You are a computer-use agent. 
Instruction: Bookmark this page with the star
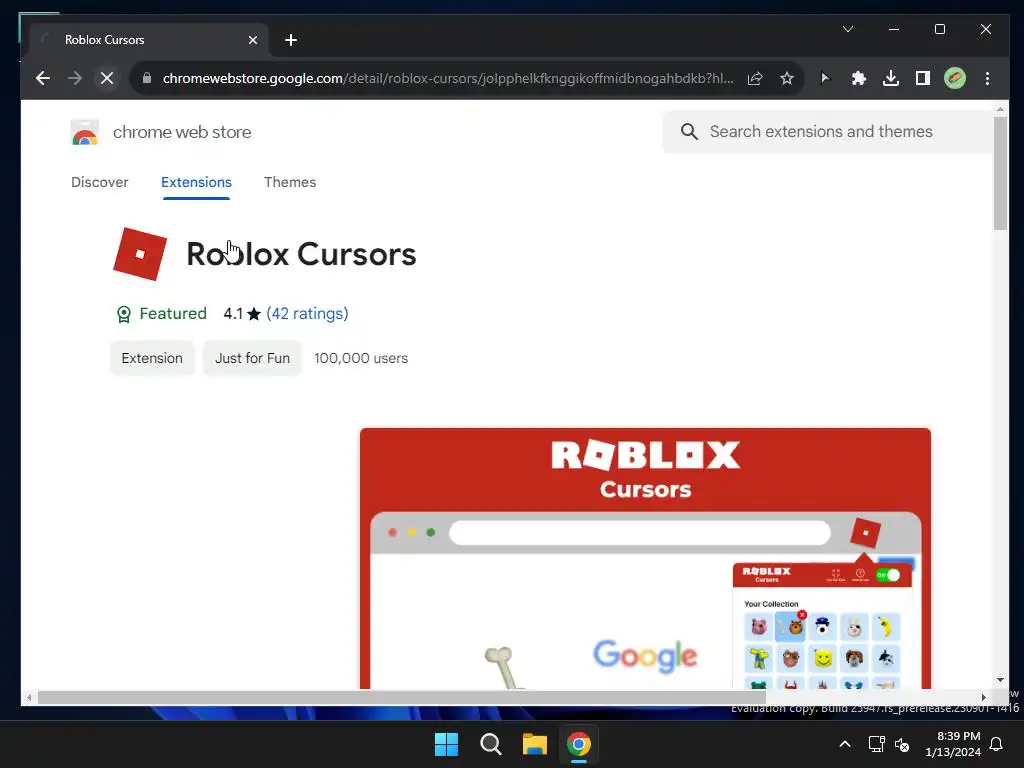click(787, 78)
